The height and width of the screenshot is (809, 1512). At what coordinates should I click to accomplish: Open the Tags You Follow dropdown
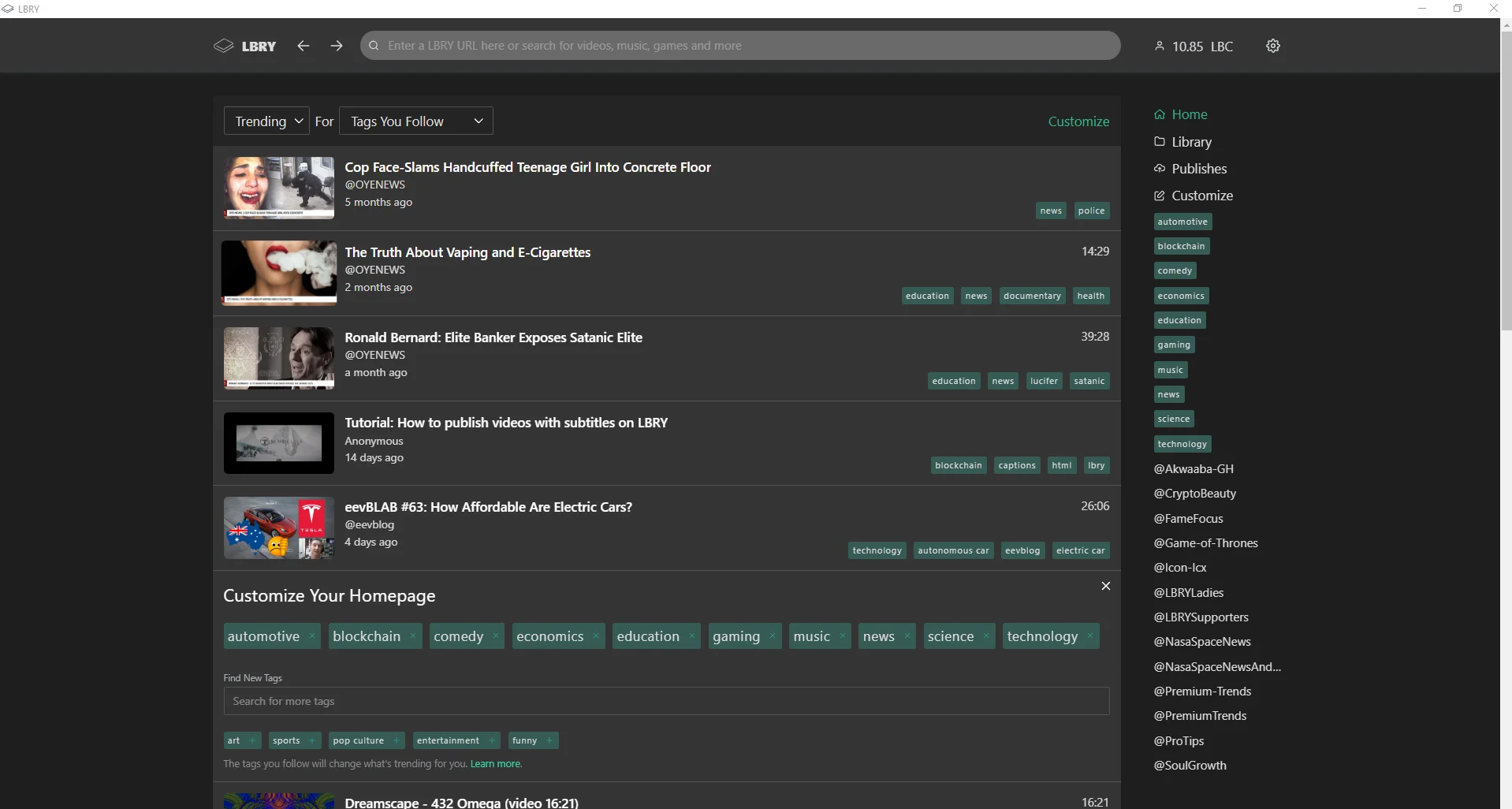click(x=416, y=121)
